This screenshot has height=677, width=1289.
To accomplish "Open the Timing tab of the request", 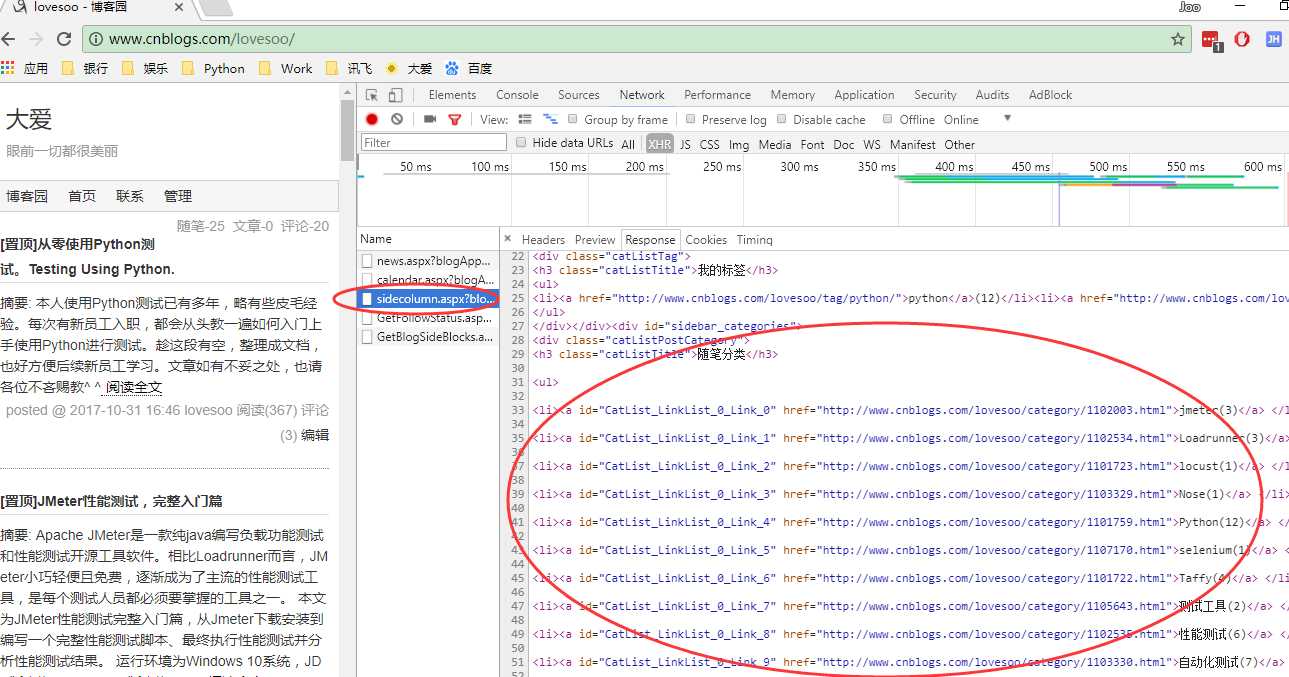I will click(755, 240).
